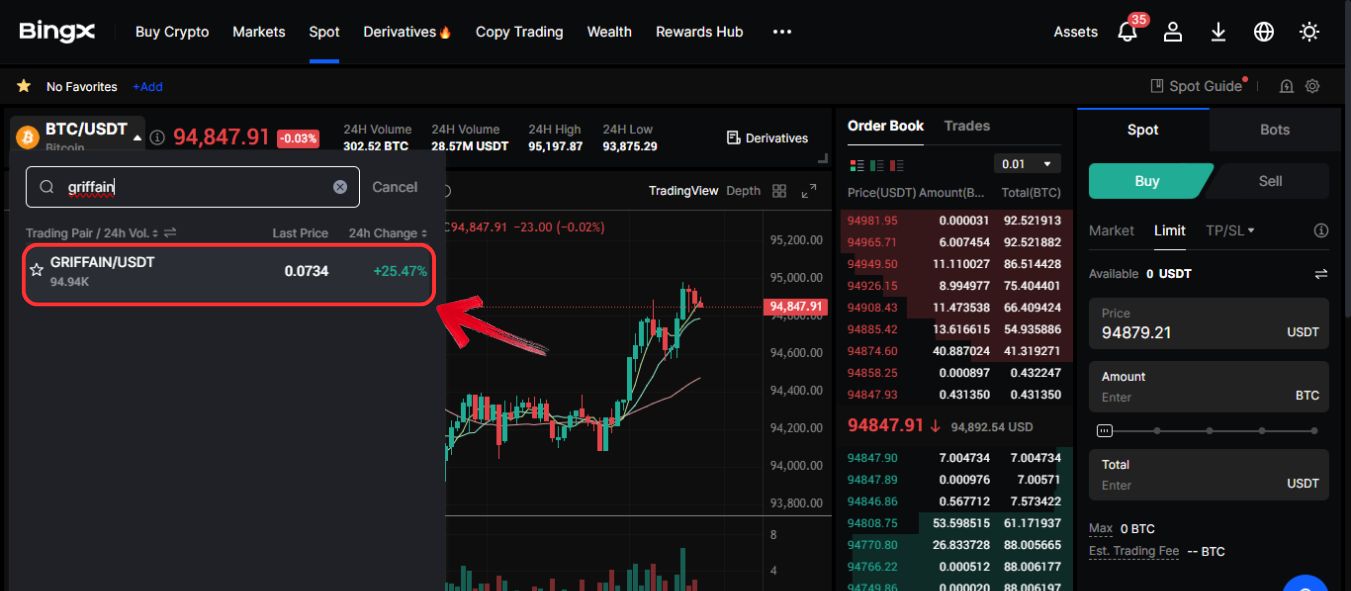1351x591 pixels.
Task: Switch chart to Depth view
Action: click(743, 191)
